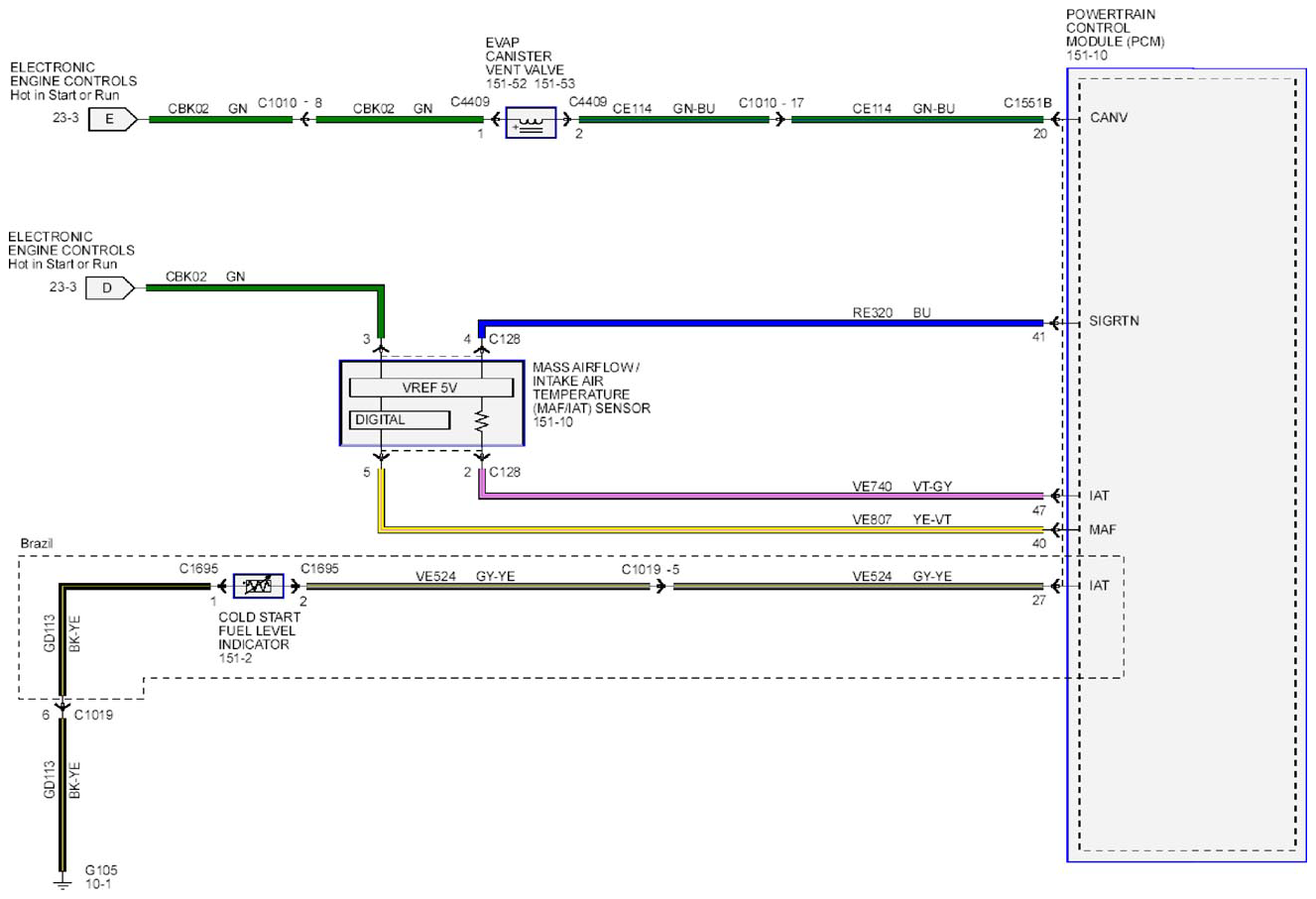Click the off-page connector labeled D
This screenshot has width=1316, height=899.
pyautogui.click(x=110, y=288)
